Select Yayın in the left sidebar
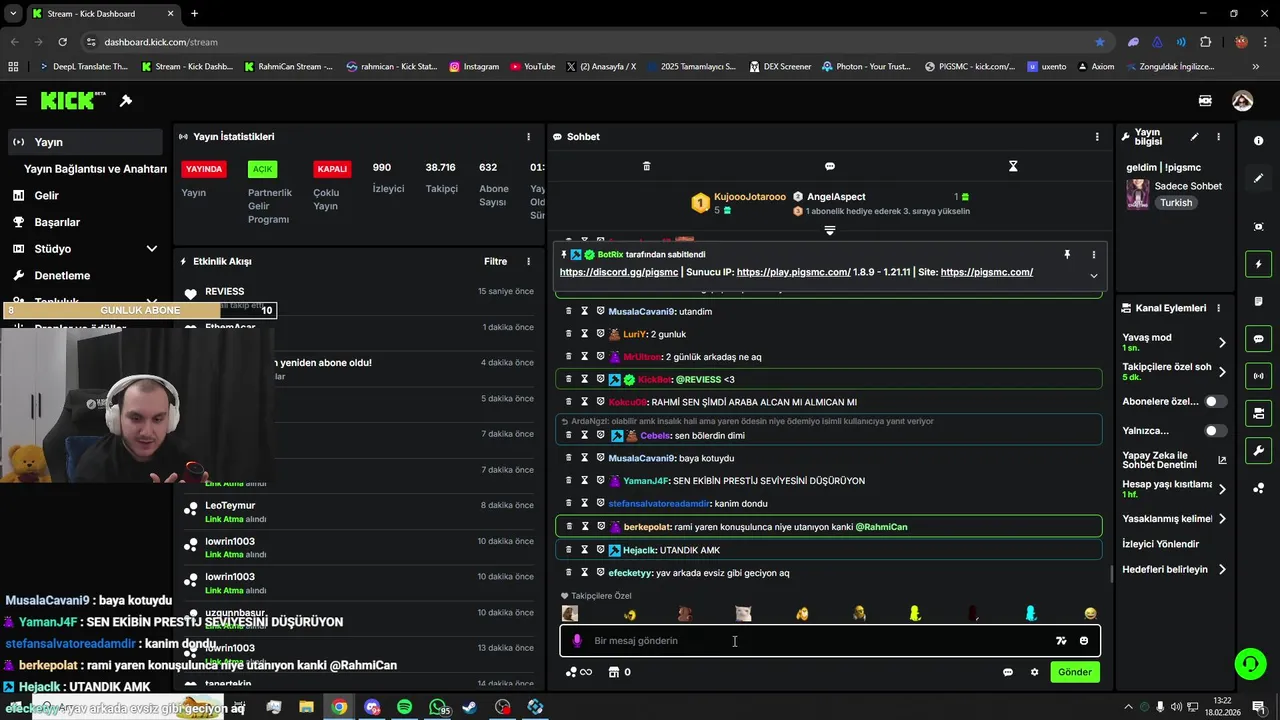Screen dimensions: 1280x720 pos(84,142)
